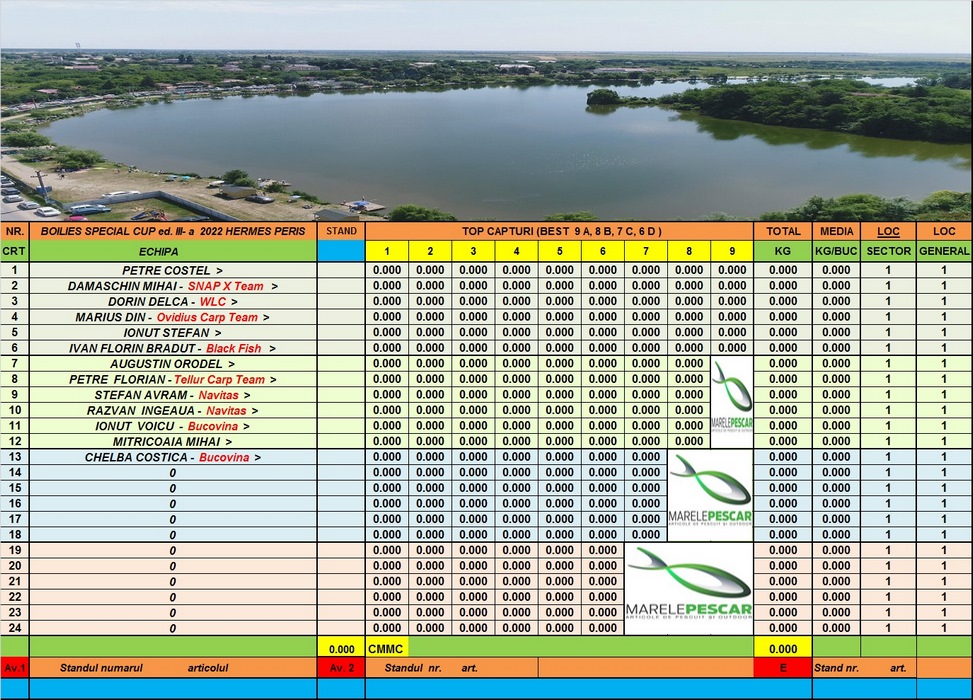
Task: Select the DAMASCHIN MIHAI SNAP X Team cell
Action: [x=172, y=286]
